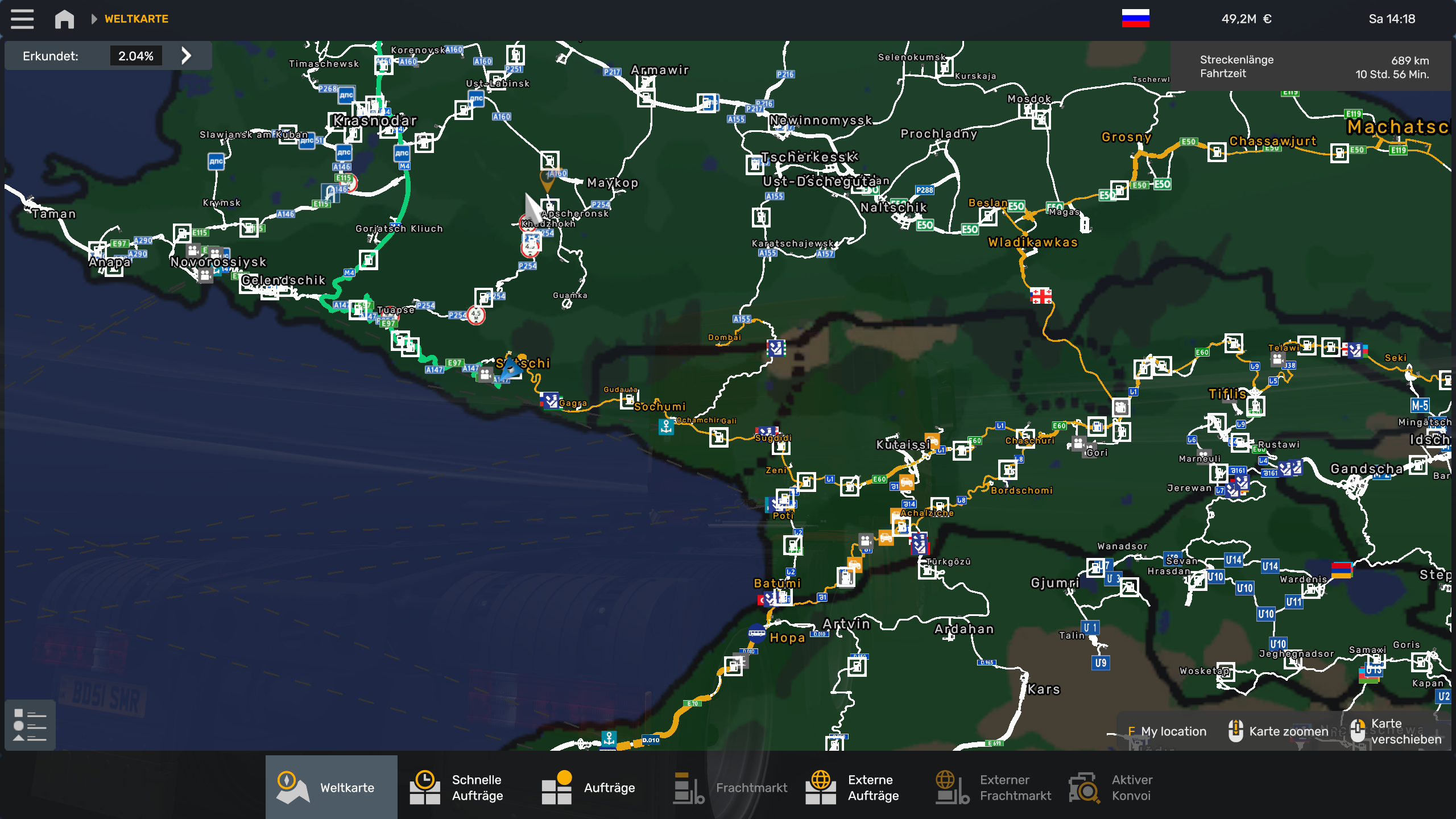Toggle the map legend panel icon
This screenshot has height=819, width=1456.
coord(30,725)
